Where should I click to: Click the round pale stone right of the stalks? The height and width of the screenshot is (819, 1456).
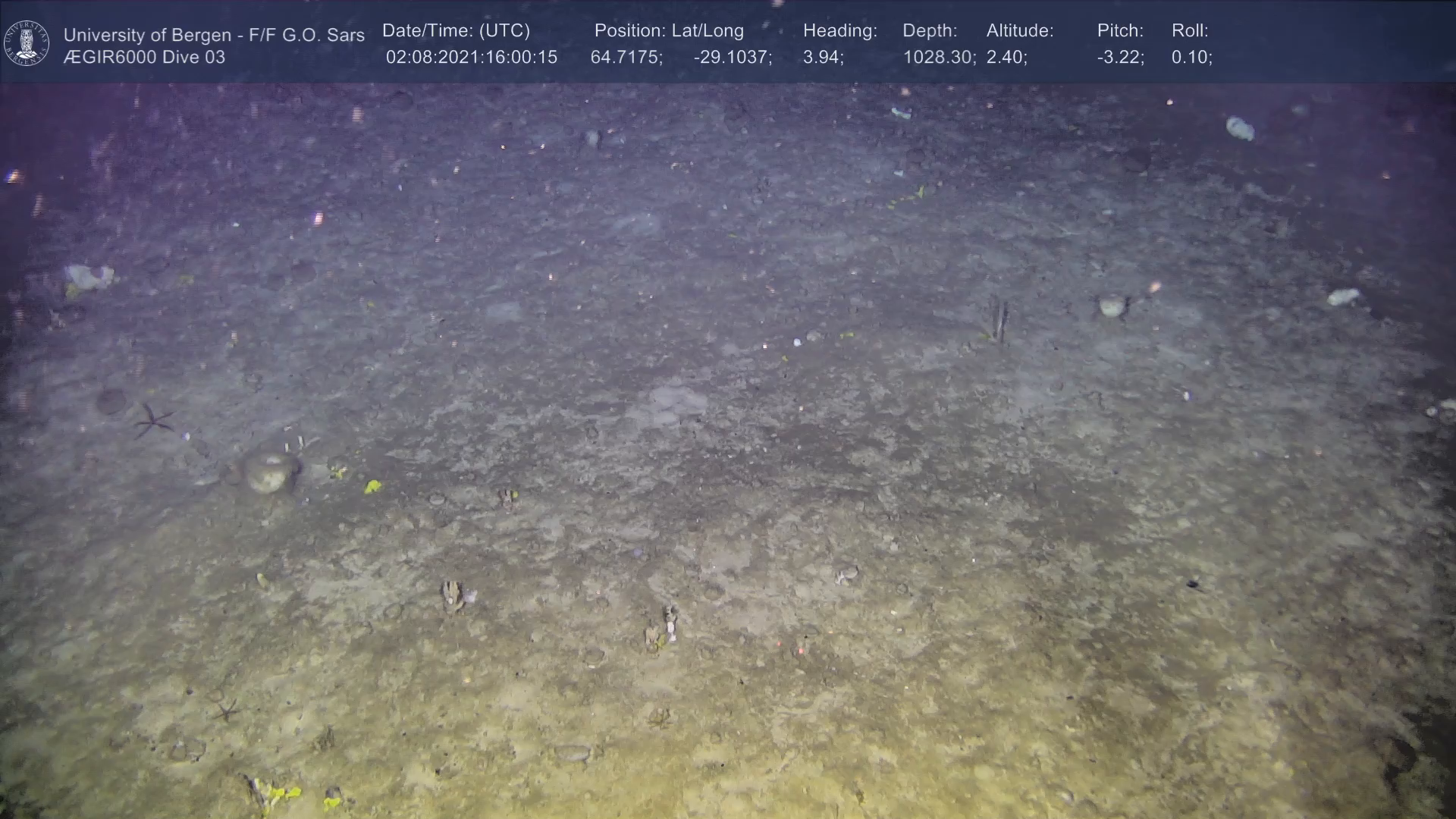1112,306
